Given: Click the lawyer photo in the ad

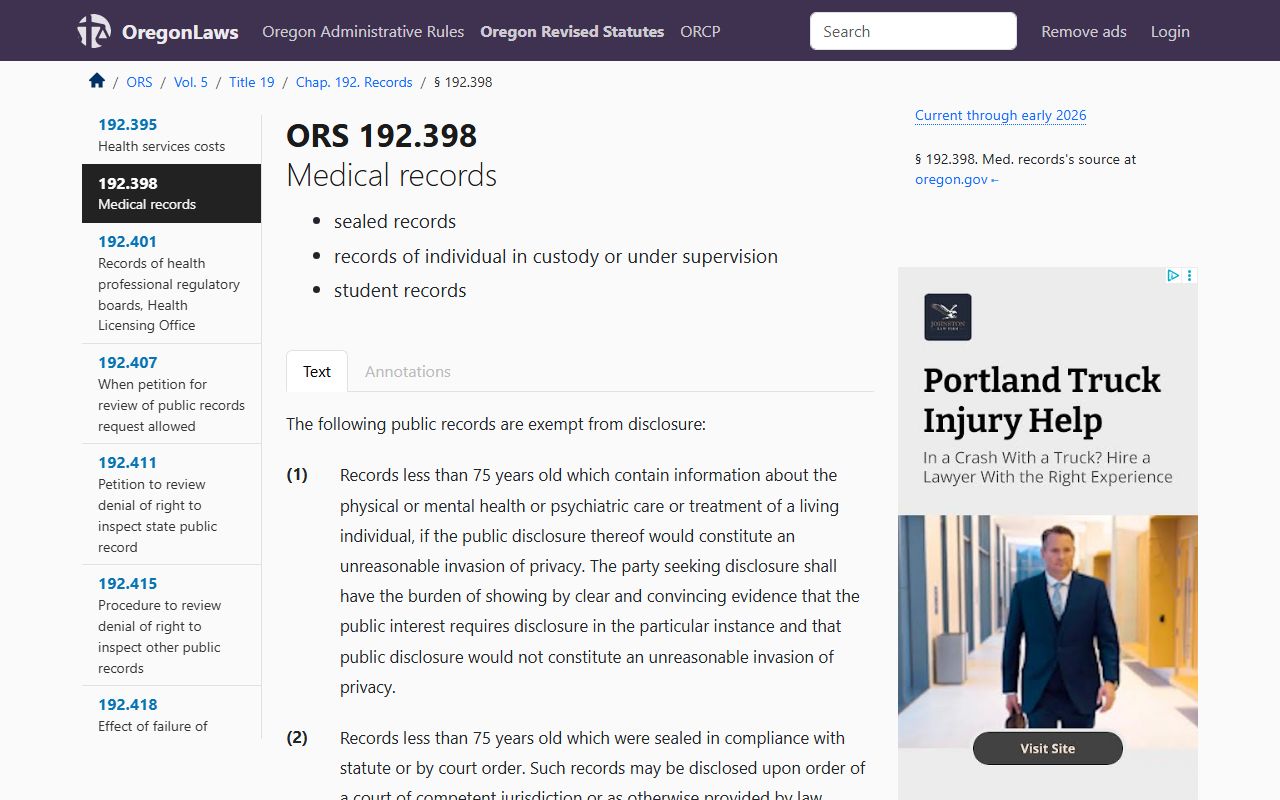Looking at the screenshot, I should pos(1047,631).
